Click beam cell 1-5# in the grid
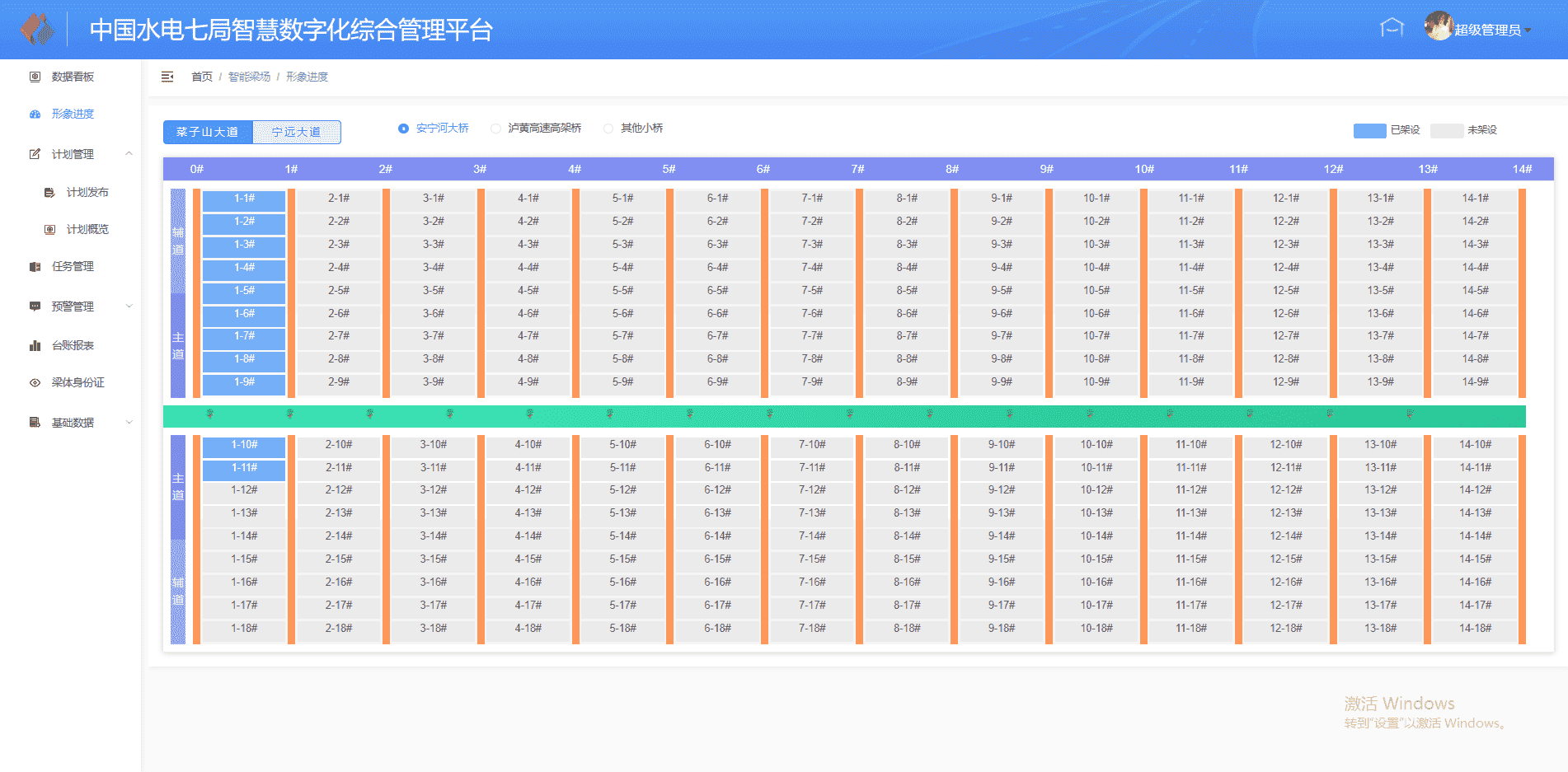1568x772 pixels. pyautogui.click(x=244, y=291)
